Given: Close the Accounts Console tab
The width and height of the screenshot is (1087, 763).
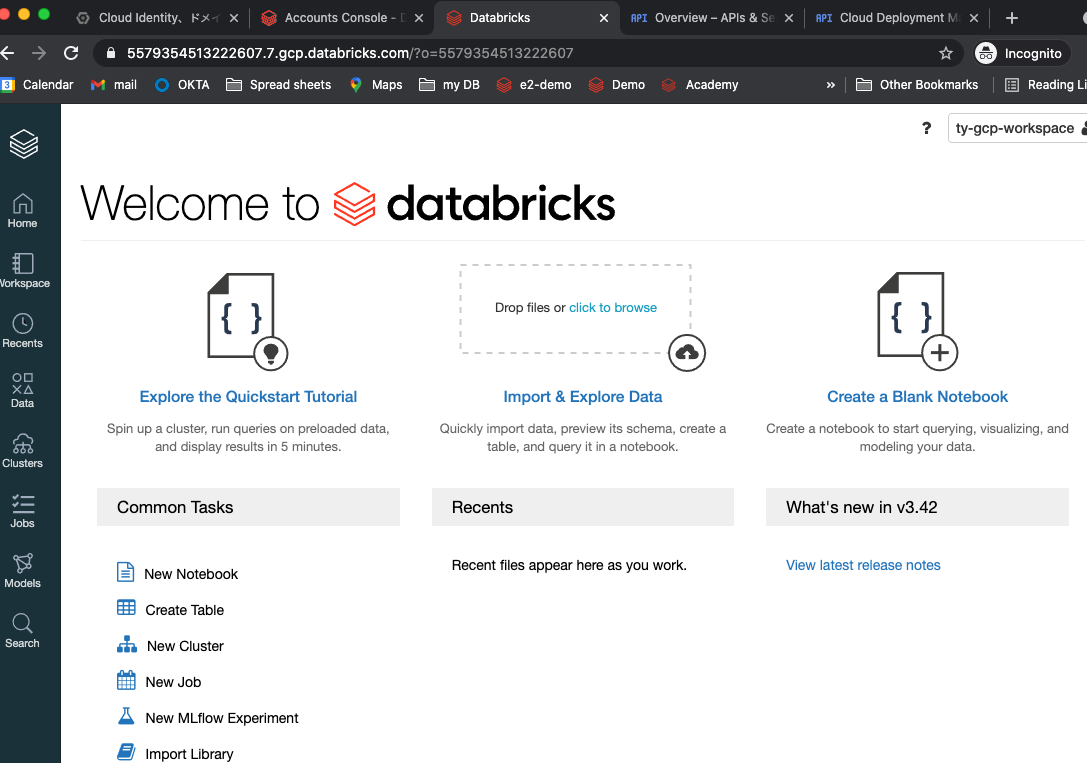Looking at the screenshot, I should pos(419,18).
